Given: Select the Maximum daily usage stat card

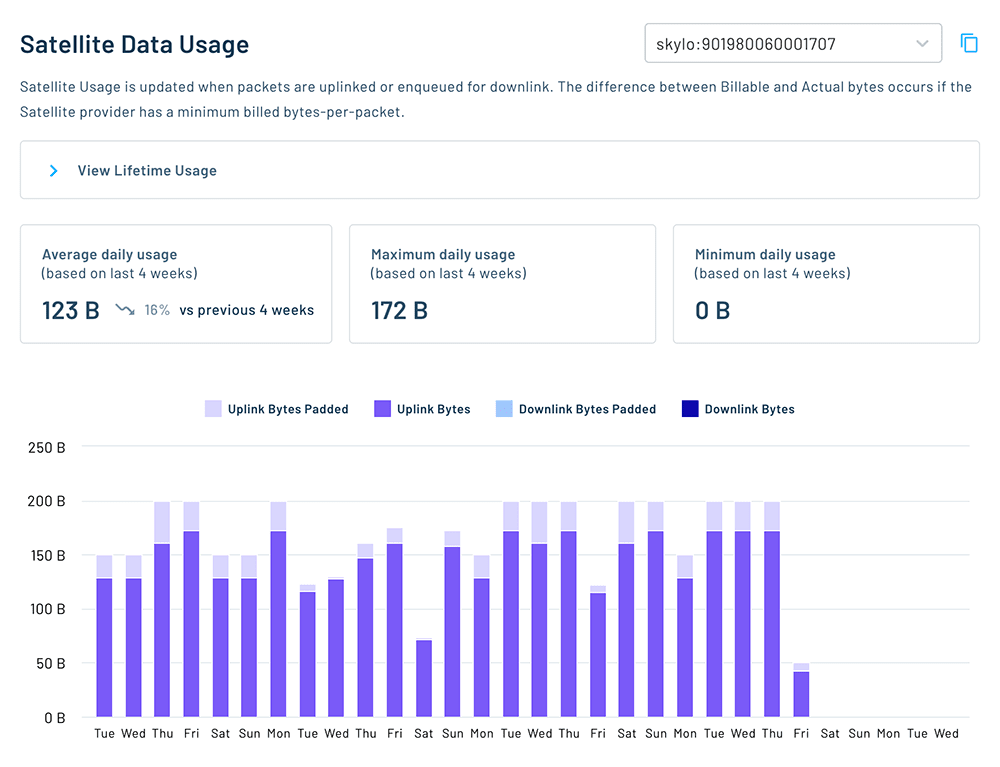Looking at the screenshot, I should [x=502, y=284].
